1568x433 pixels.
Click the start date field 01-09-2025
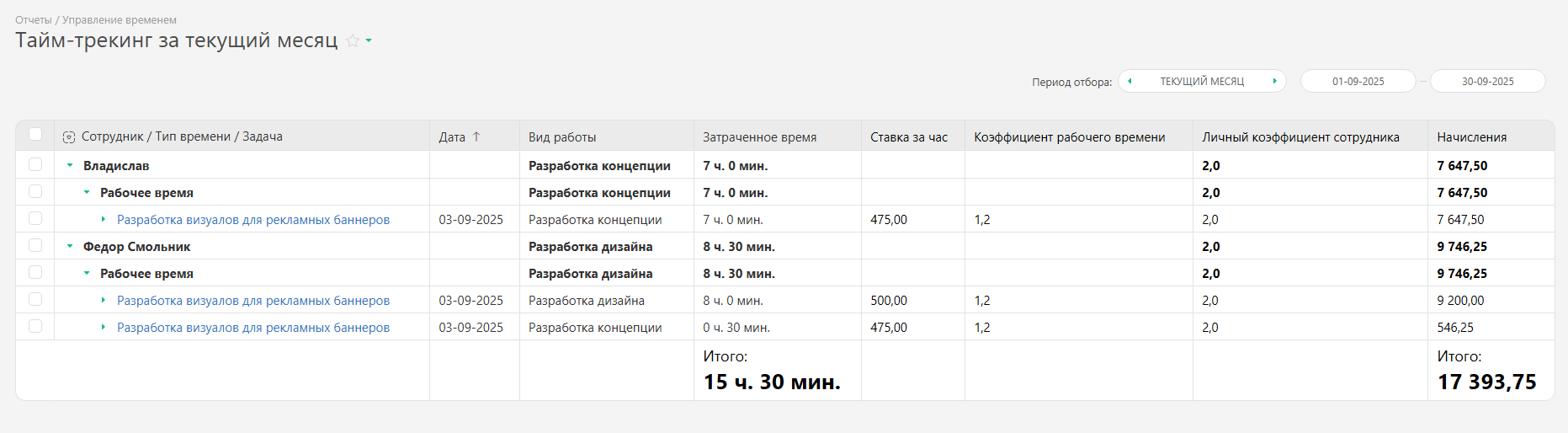[x=1358, y=82]
